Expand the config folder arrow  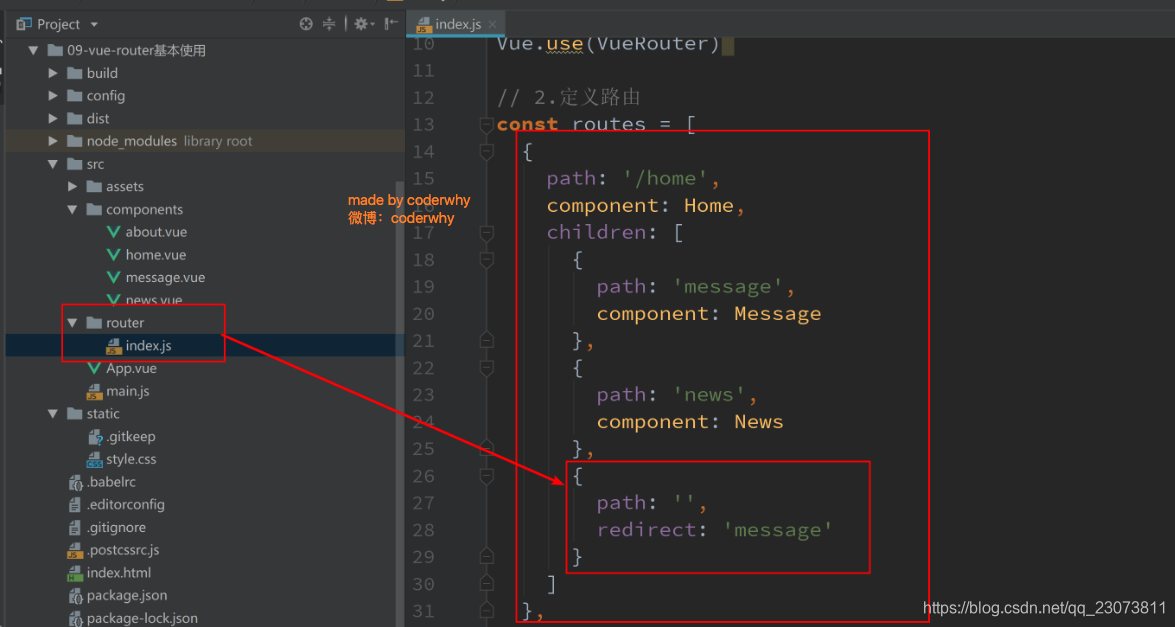coord(52,96)
